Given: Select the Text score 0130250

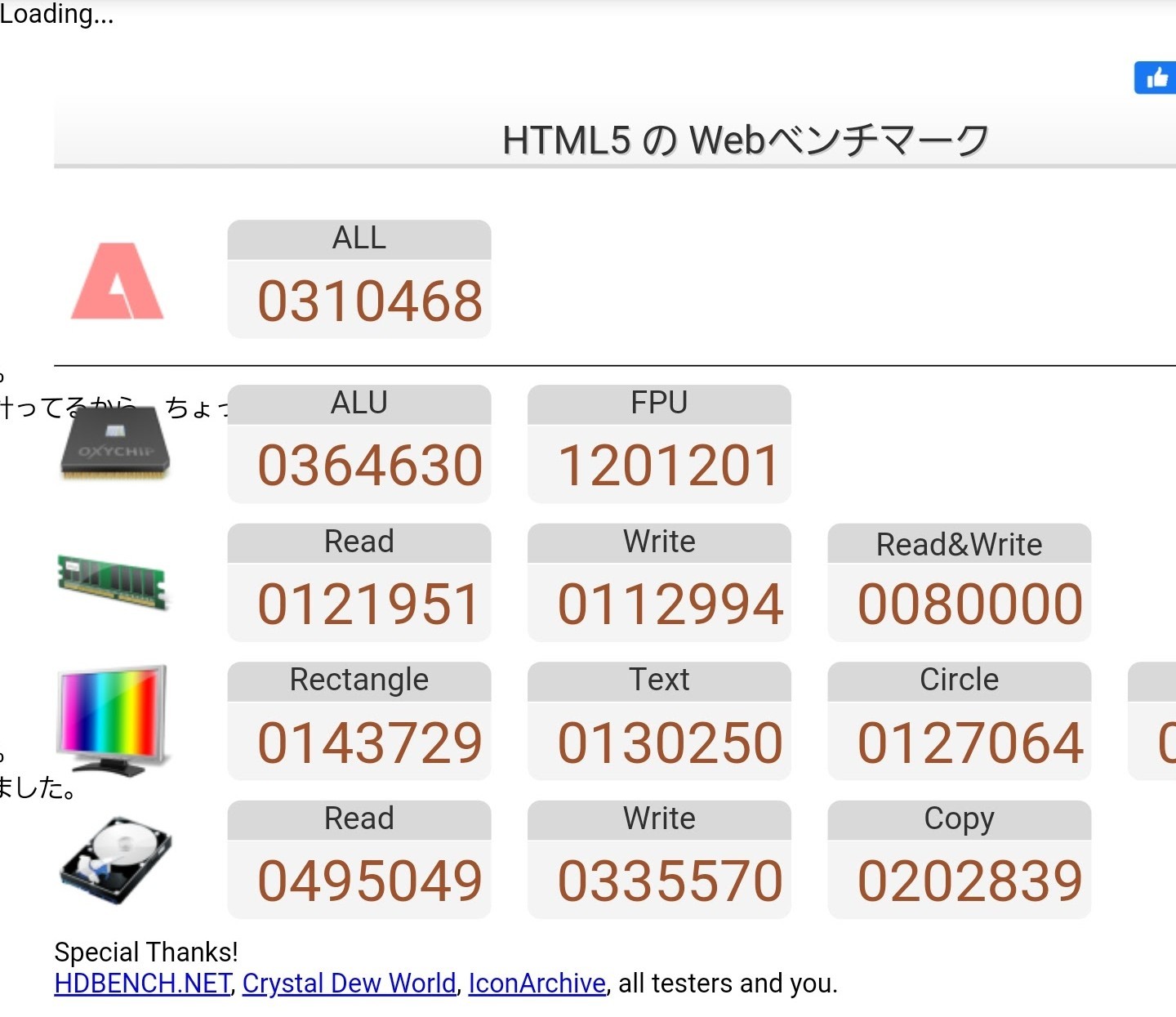Looking at the screenshot, I should tap(670, 743).
